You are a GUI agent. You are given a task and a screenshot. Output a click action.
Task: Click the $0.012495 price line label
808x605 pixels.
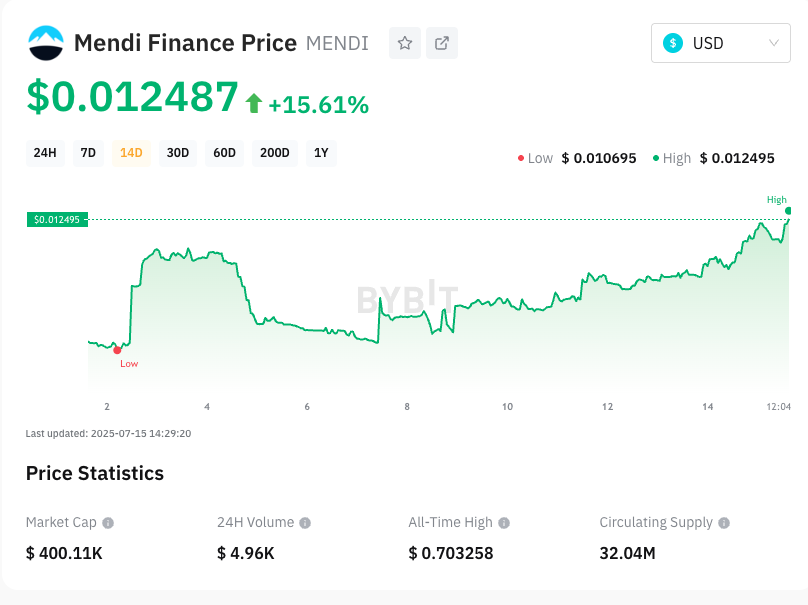point(57,220)
